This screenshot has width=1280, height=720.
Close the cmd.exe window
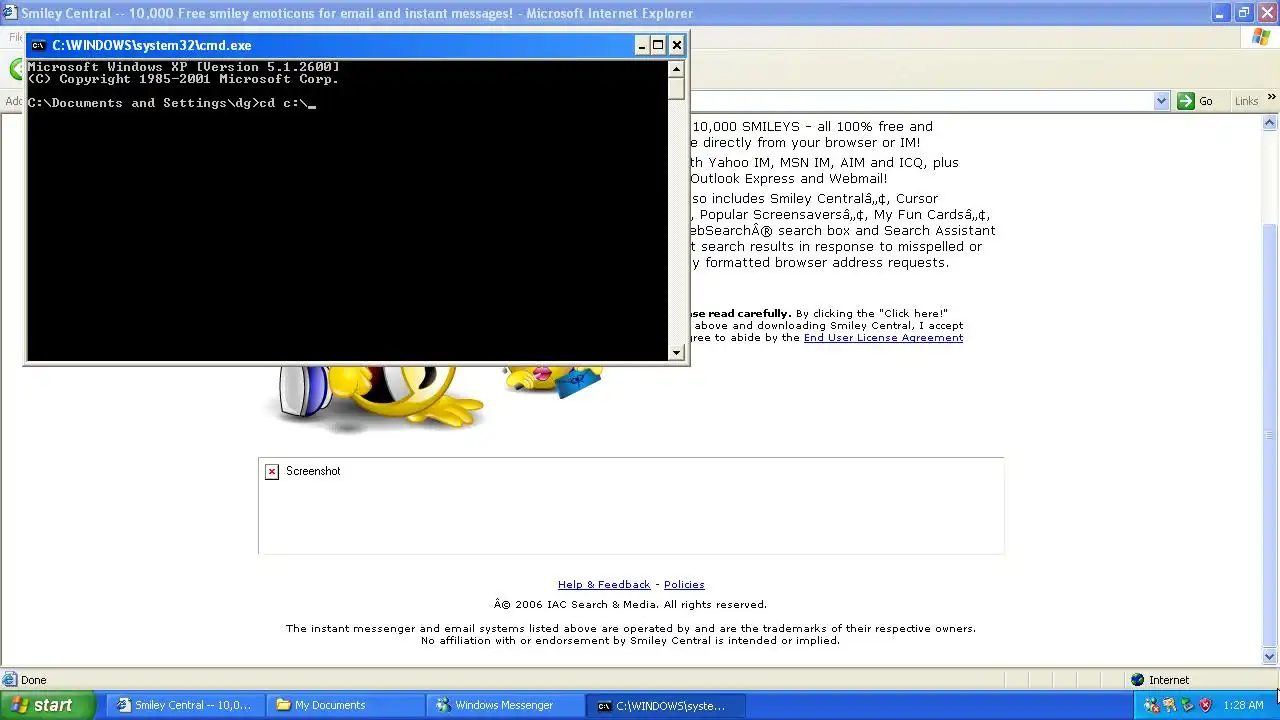tap(677, 45)
